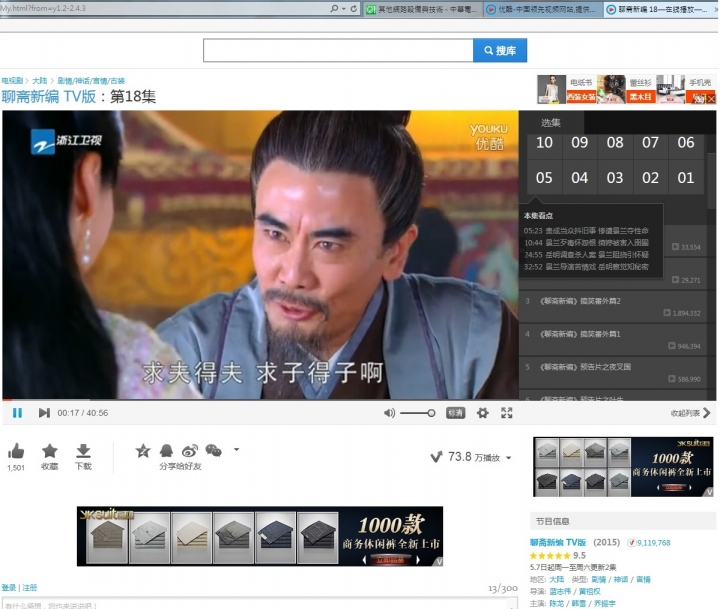The height and width of the screenshot is (609, 720).
Task: Click 注册 register link
Action: (x=30, y=587)
